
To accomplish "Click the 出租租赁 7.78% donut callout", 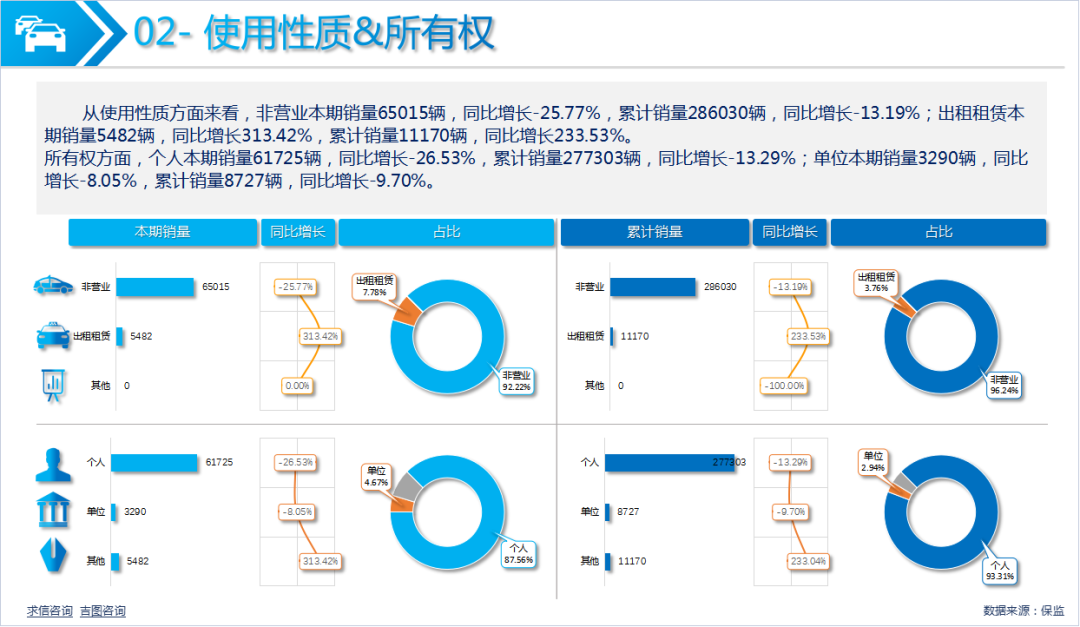I will (x=374, y=286).
